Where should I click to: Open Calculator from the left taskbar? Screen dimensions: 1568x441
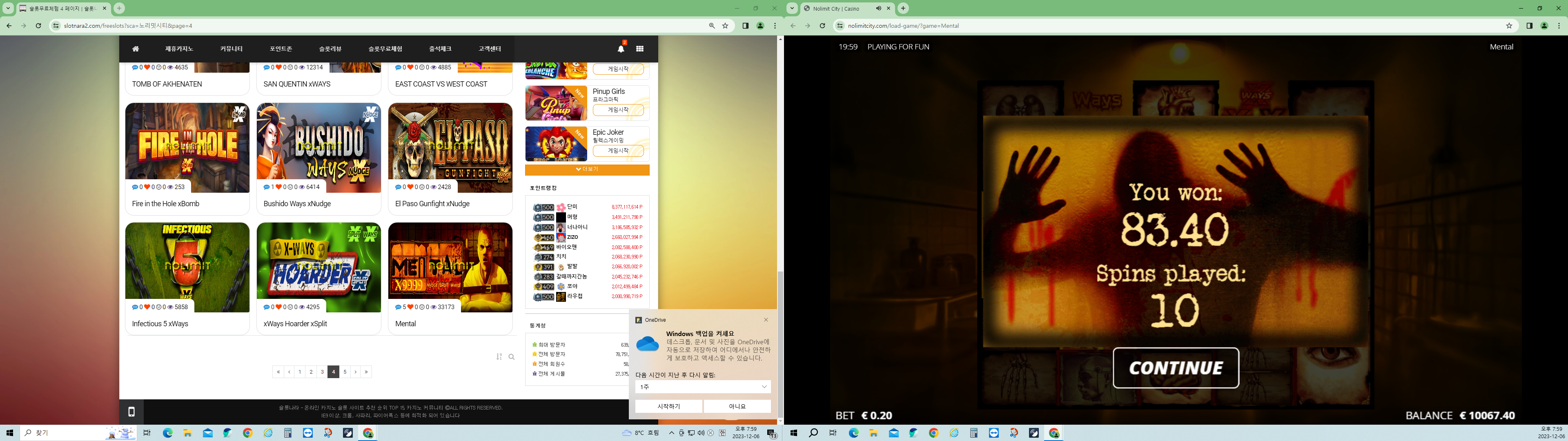pos(287,433)
